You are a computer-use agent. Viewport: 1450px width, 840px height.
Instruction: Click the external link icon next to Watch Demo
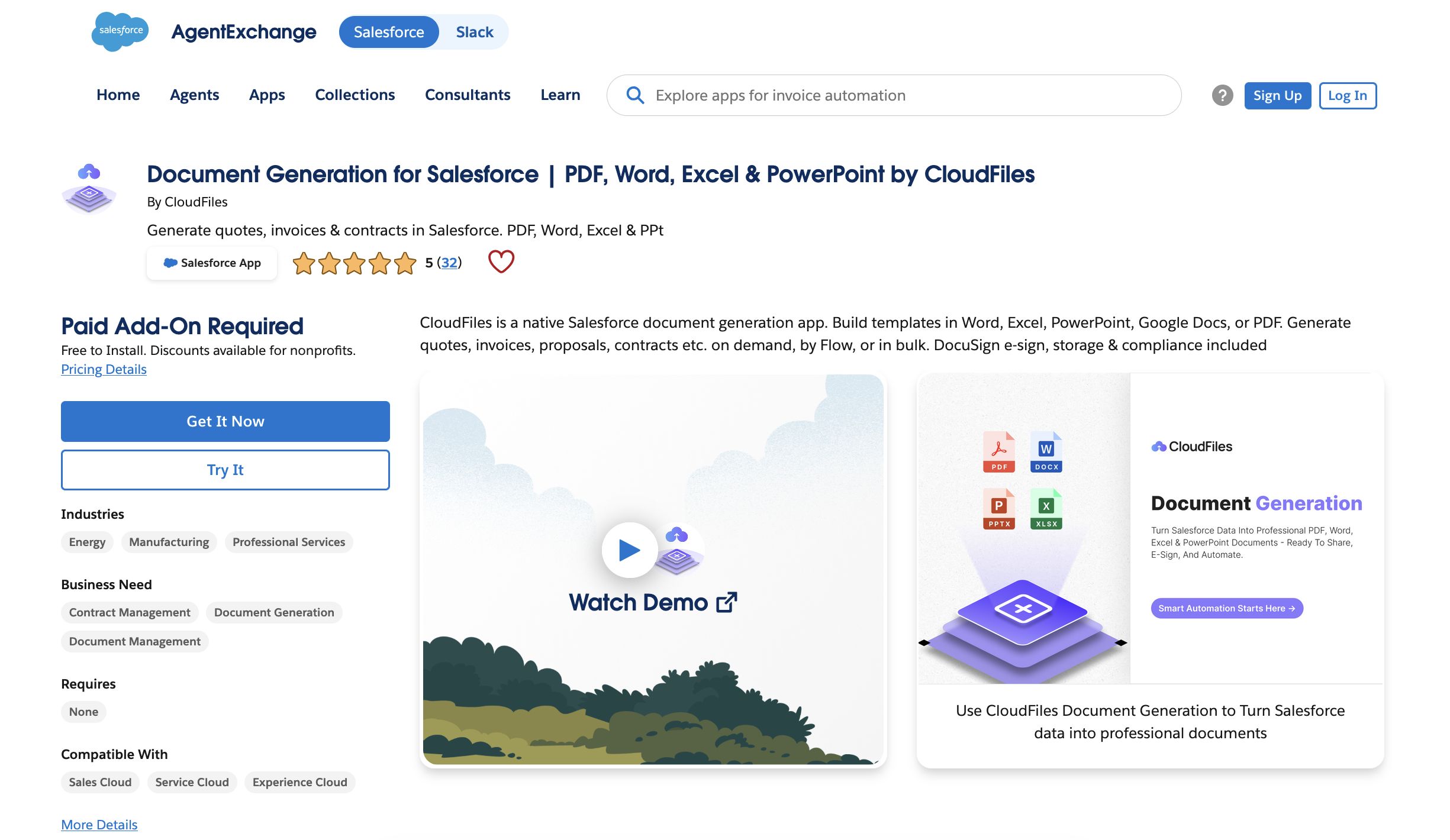point(727,602)
